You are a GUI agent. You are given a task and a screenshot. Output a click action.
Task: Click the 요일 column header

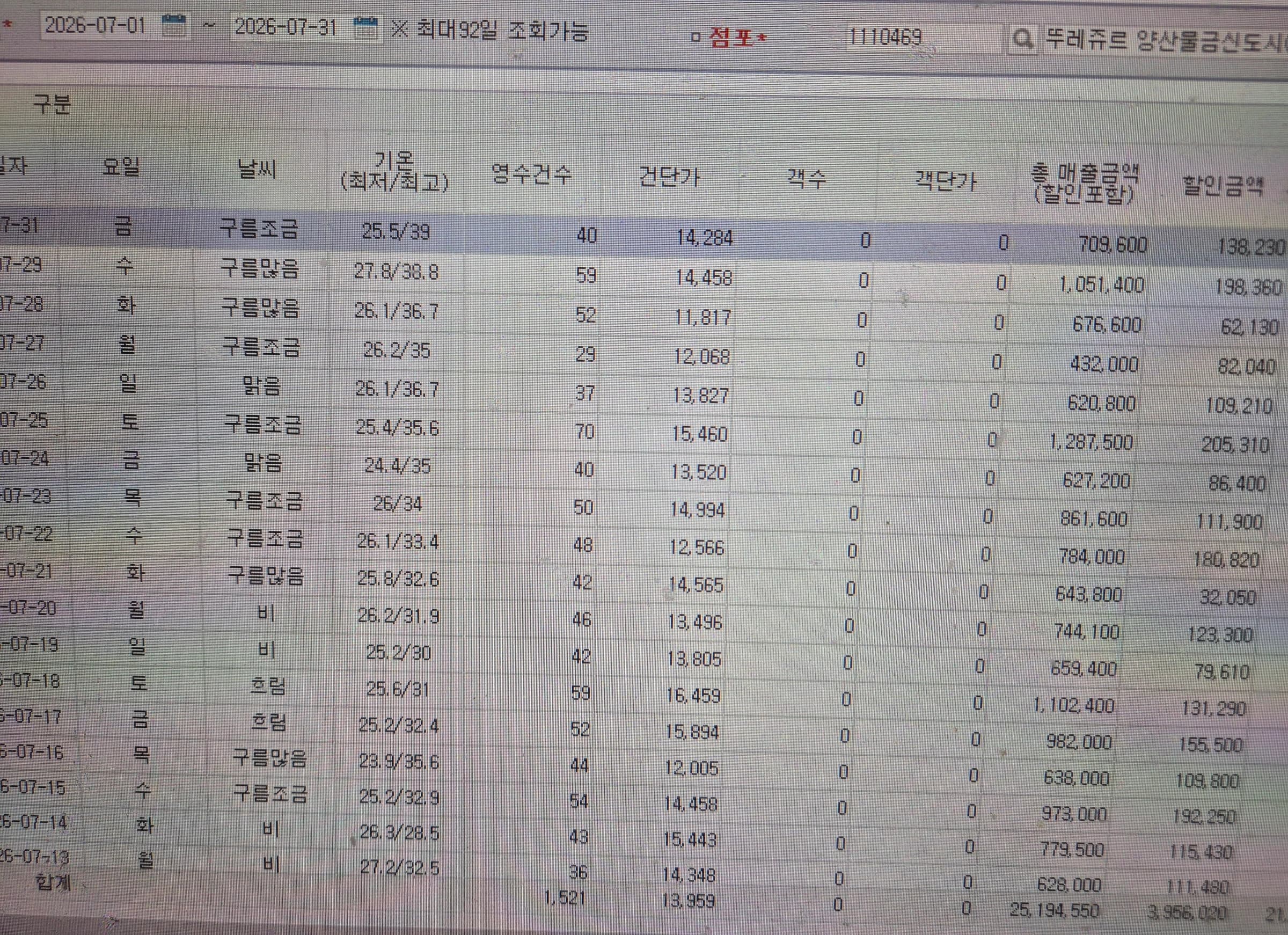point(121,167)
